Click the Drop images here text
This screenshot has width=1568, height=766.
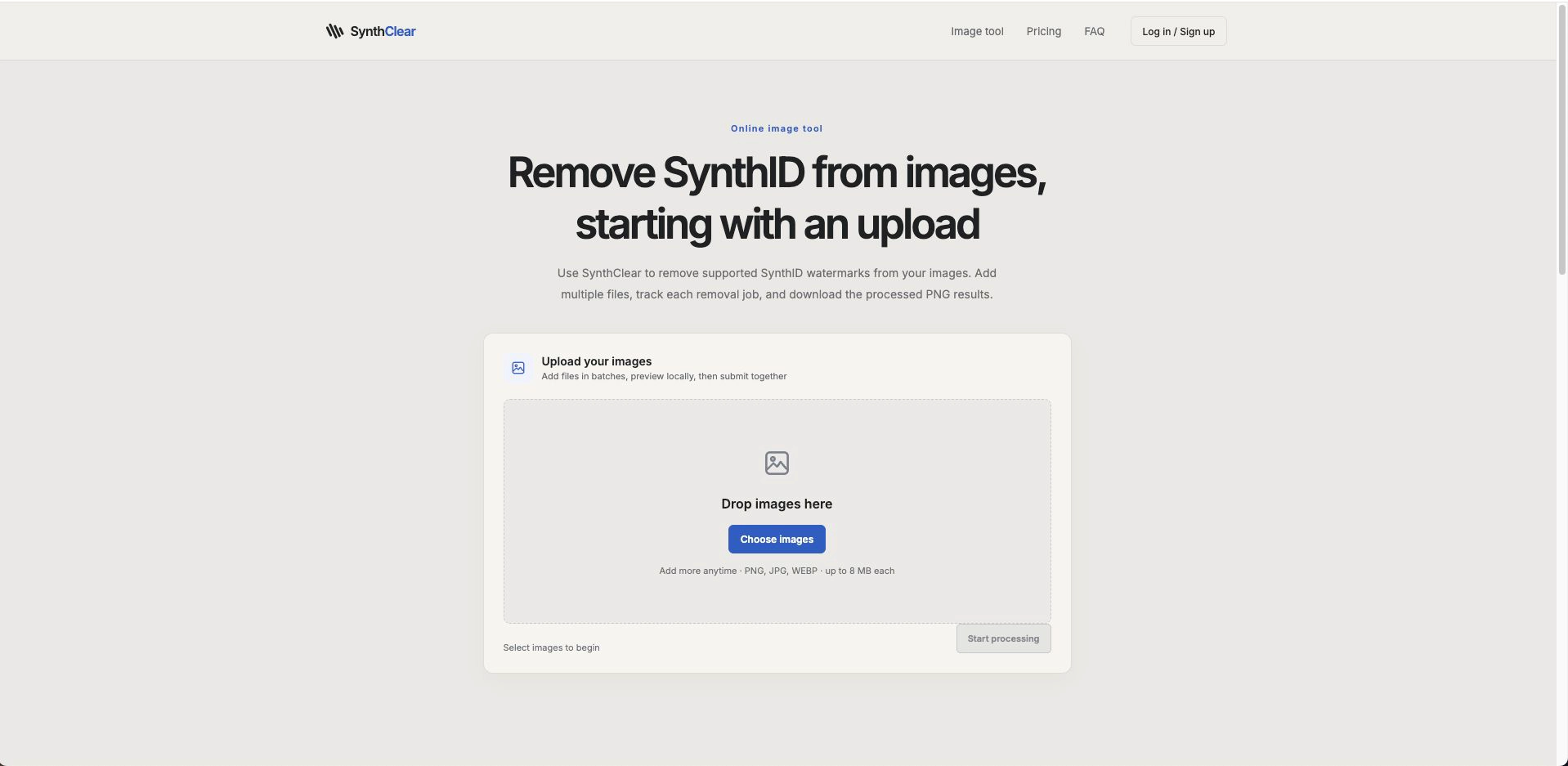[x=777, y=504]
